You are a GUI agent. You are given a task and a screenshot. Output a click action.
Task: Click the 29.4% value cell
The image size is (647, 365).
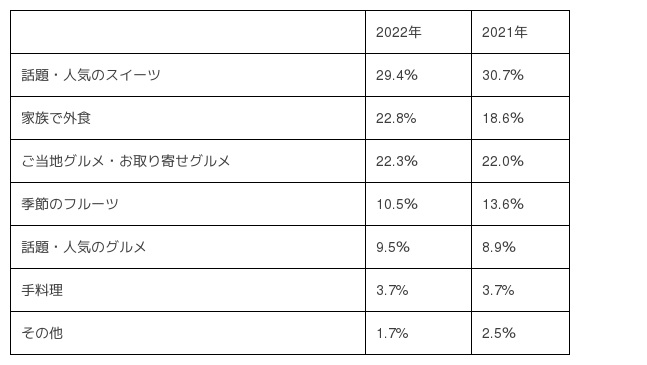[x=418, y=75]
